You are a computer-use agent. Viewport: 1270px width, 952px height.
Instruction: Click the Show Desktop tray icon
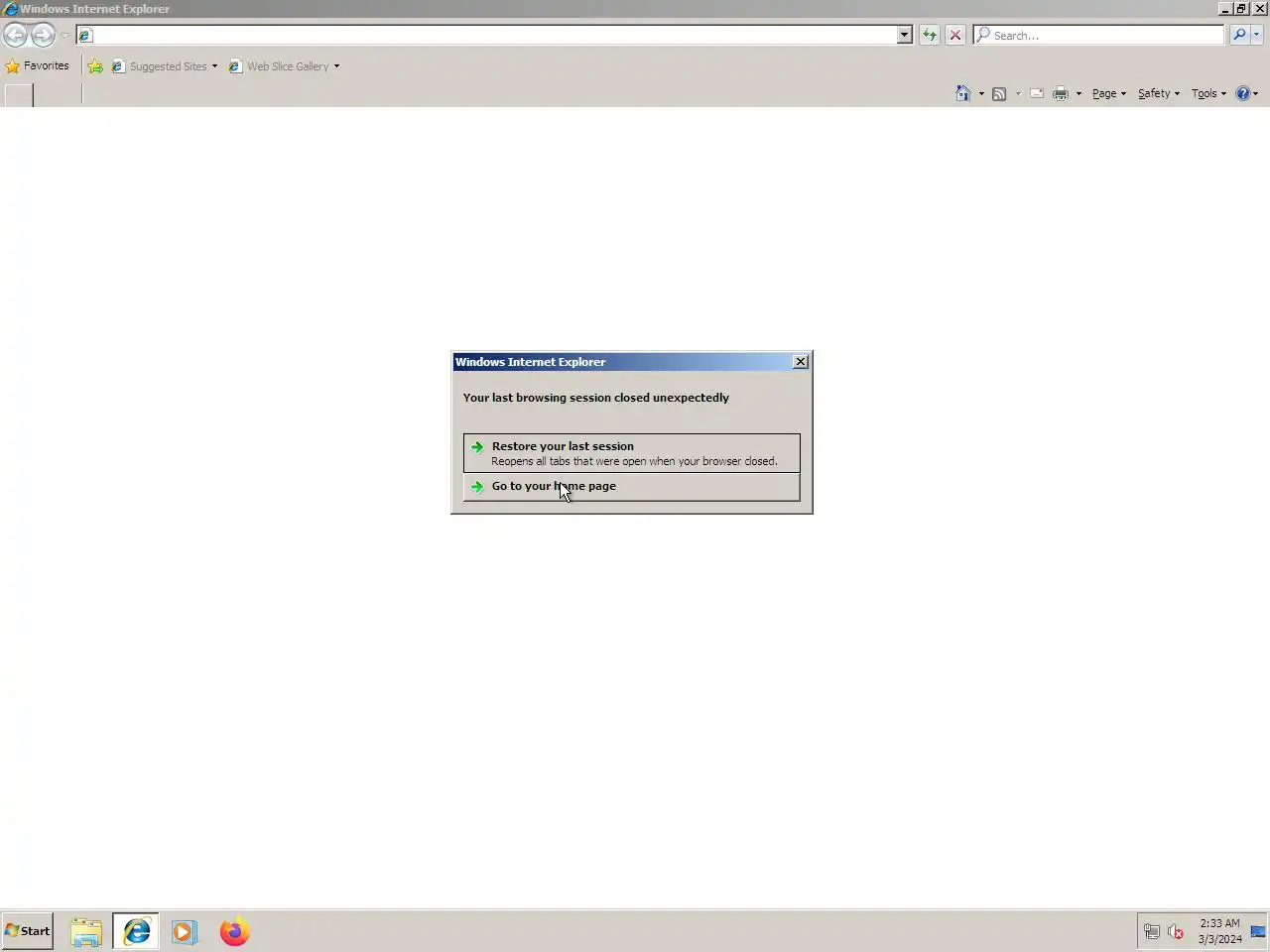pyautogui.click(x=1258, y=932)
